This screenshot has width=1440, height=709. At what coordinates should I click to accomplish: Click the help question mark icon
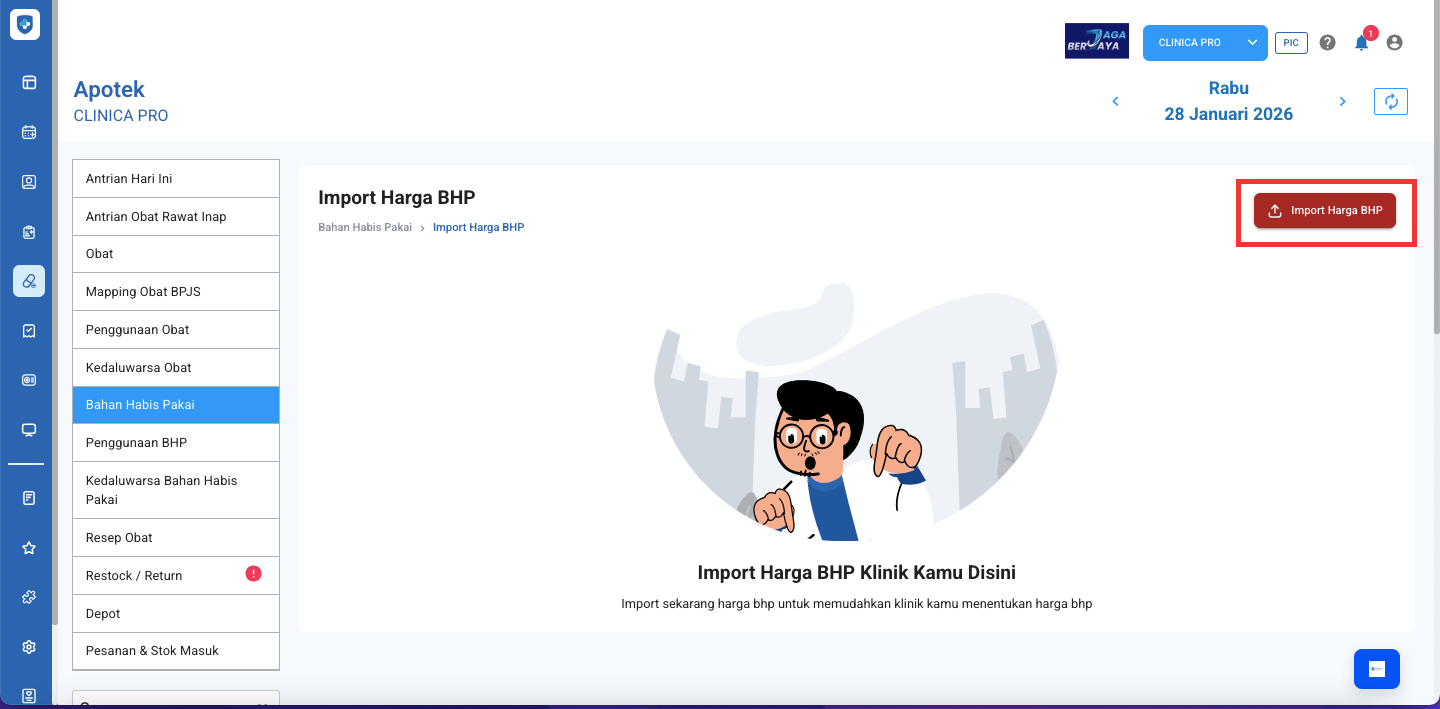click(1327, 43)
